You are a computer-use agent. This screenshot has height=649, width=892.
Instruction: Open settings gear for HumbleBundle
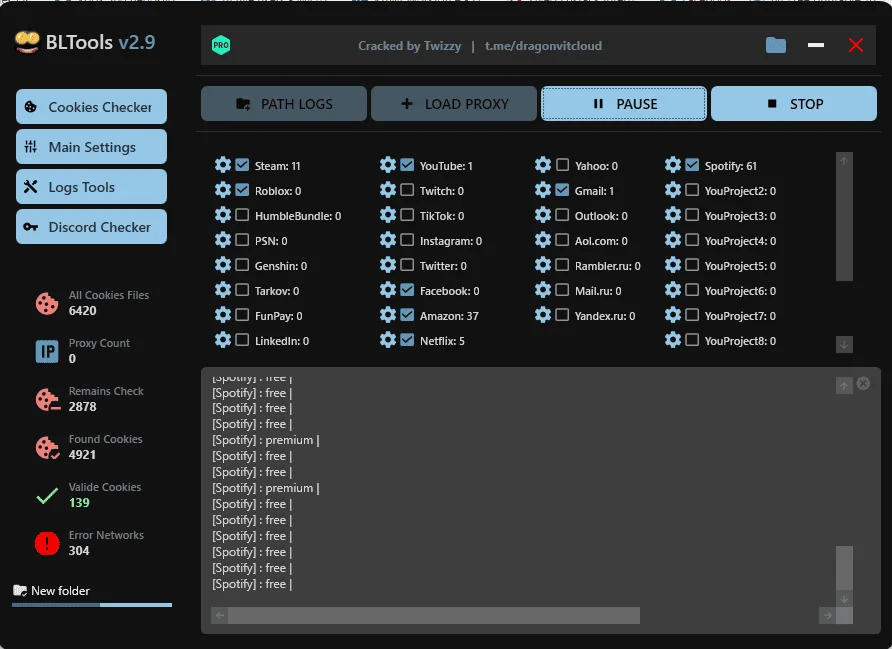click(x=223, y=215)
